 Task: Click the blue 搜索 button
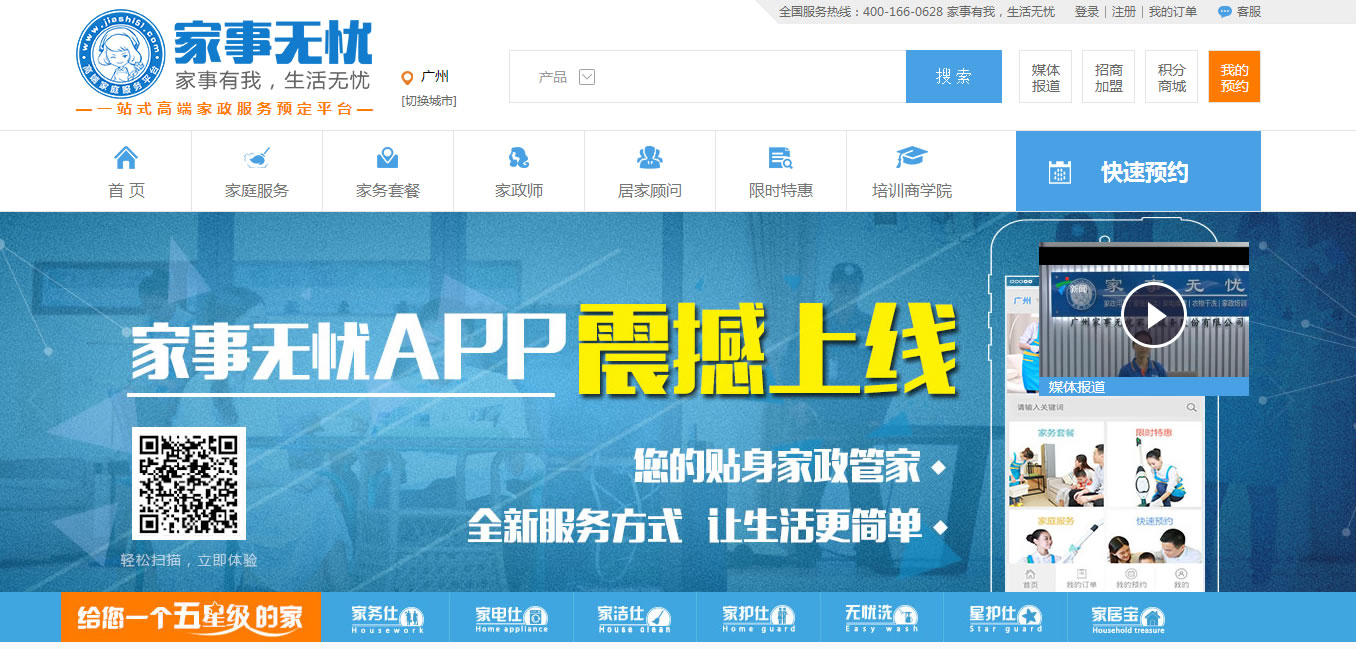(x=954, y=77)
